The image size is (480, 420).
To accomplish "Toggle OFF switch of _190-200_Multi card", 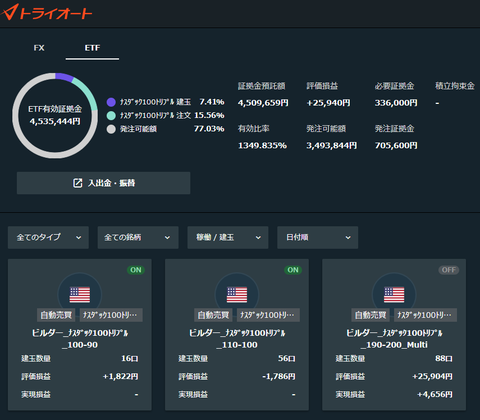I will click(449, 270).
